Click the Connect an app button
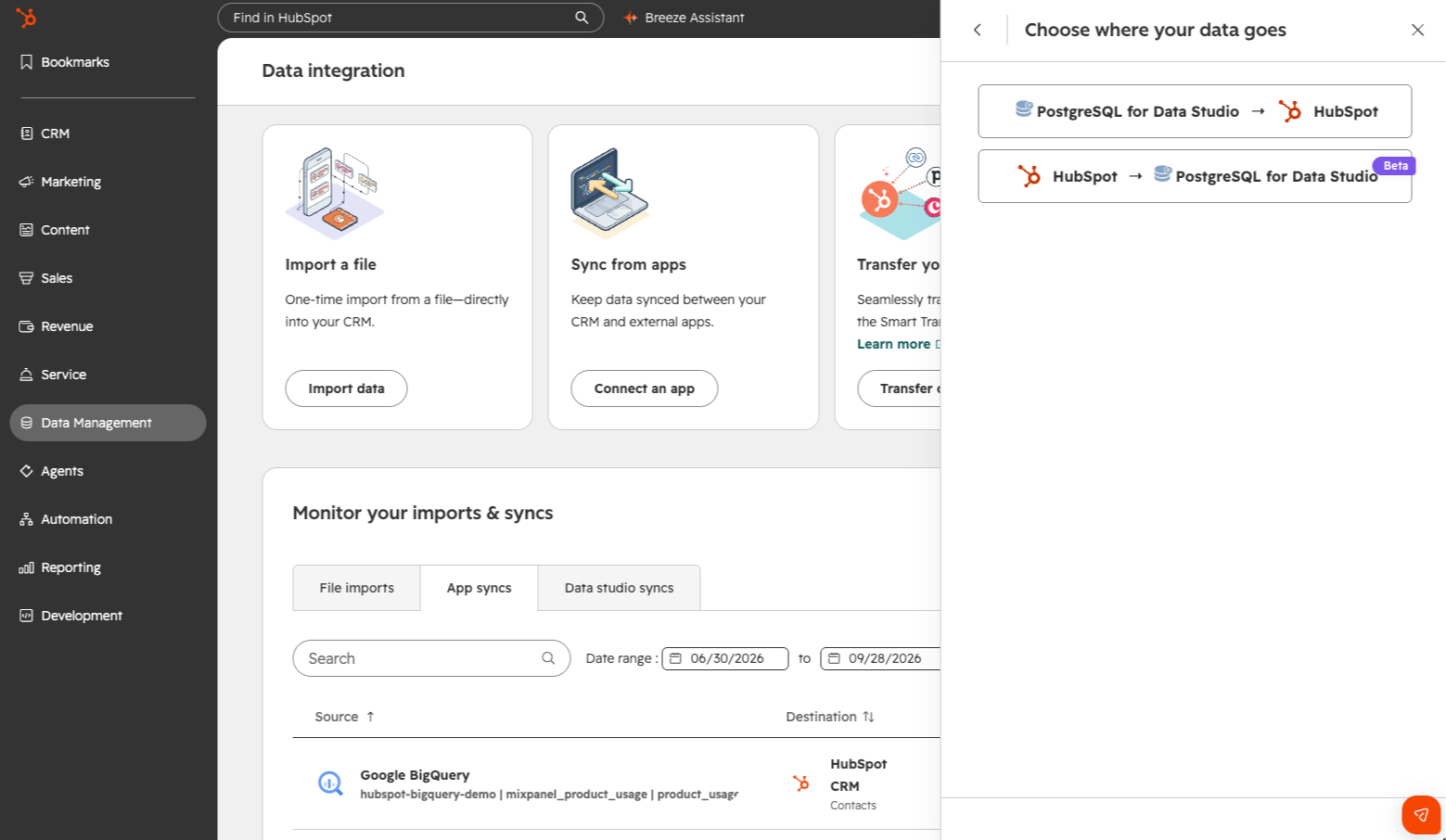 [644, 388]
